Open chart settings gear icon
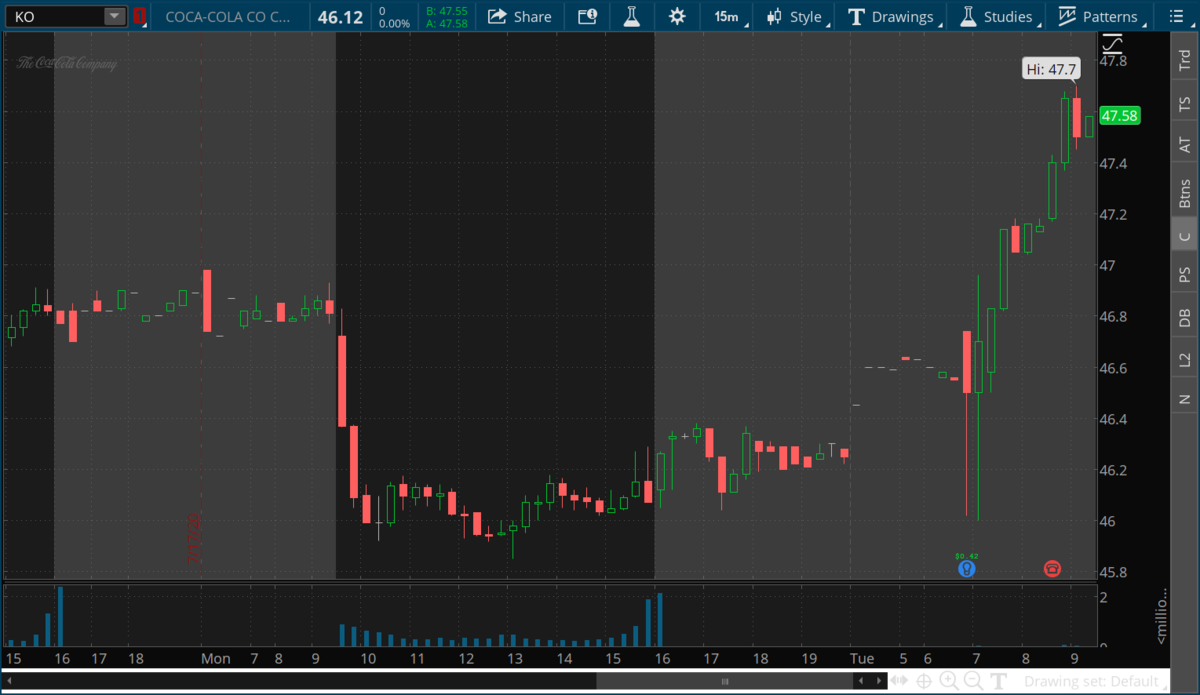This screenshot has width=1200, height=695. (677, 16)
